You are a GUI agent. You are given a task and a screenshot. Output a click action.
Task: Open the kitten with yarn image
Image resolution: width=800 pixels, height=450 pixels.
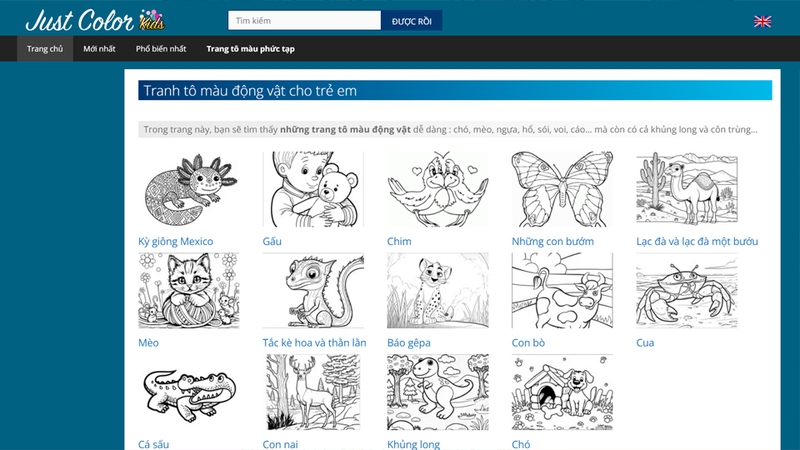point(188,290)
